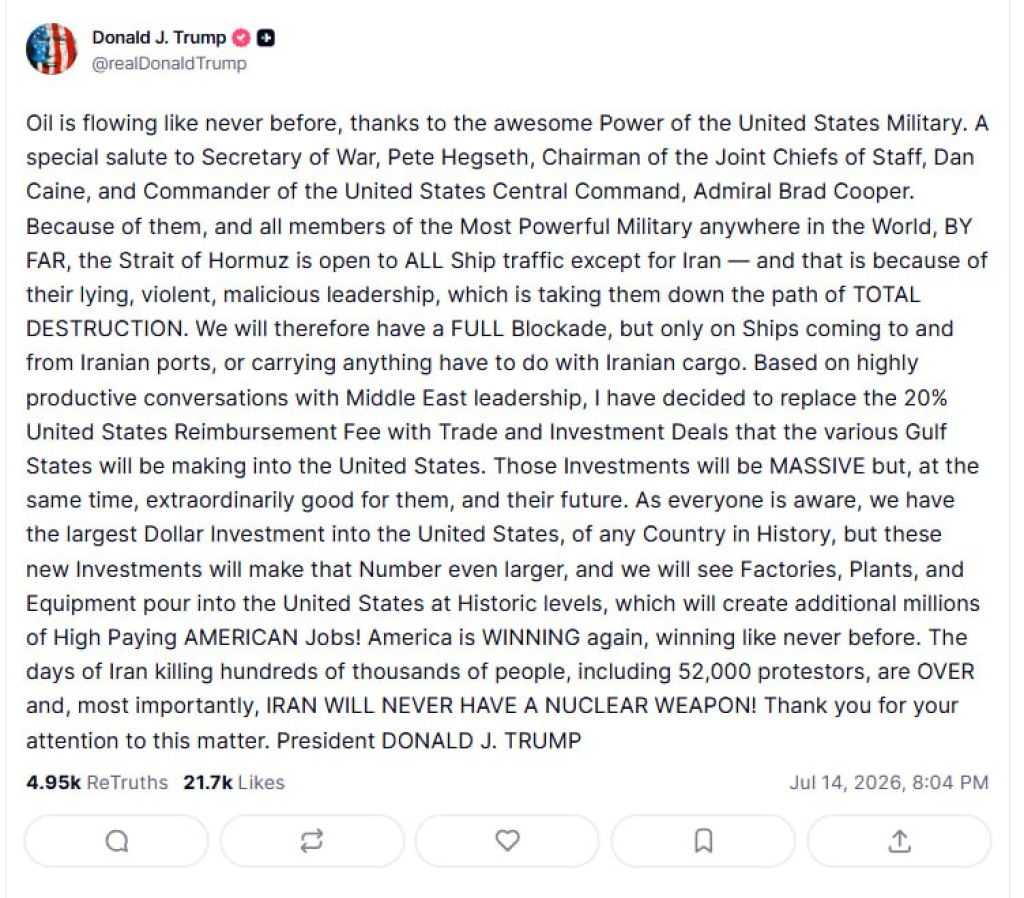Image resolution: width=1024 pixels, height=898 pixels.
Task: View the 21.7k Likes list
Action: pyautogui.click(x=234, y=782)
